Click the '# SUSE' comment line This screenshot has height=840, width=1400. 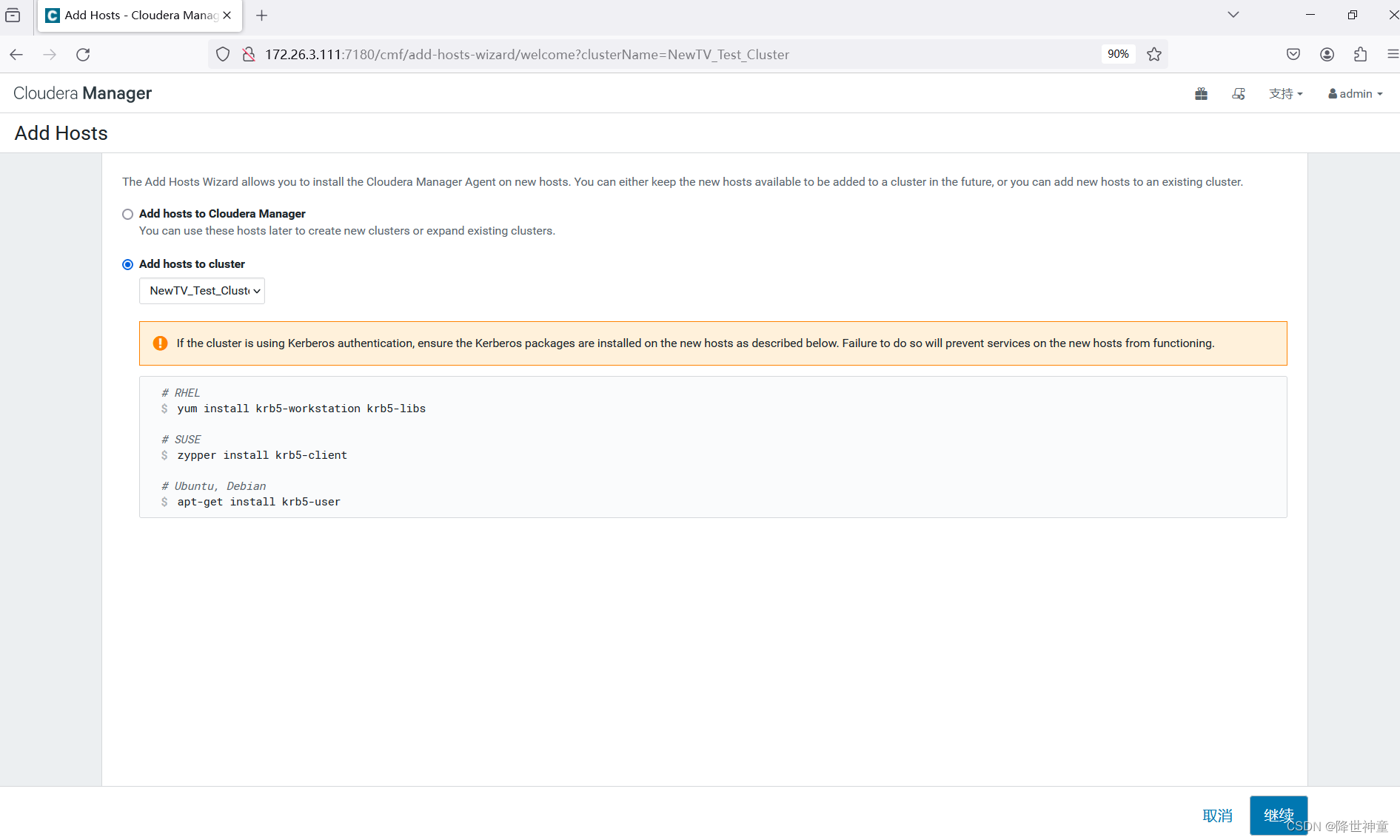pyautogui.click(x=181, y=440)
